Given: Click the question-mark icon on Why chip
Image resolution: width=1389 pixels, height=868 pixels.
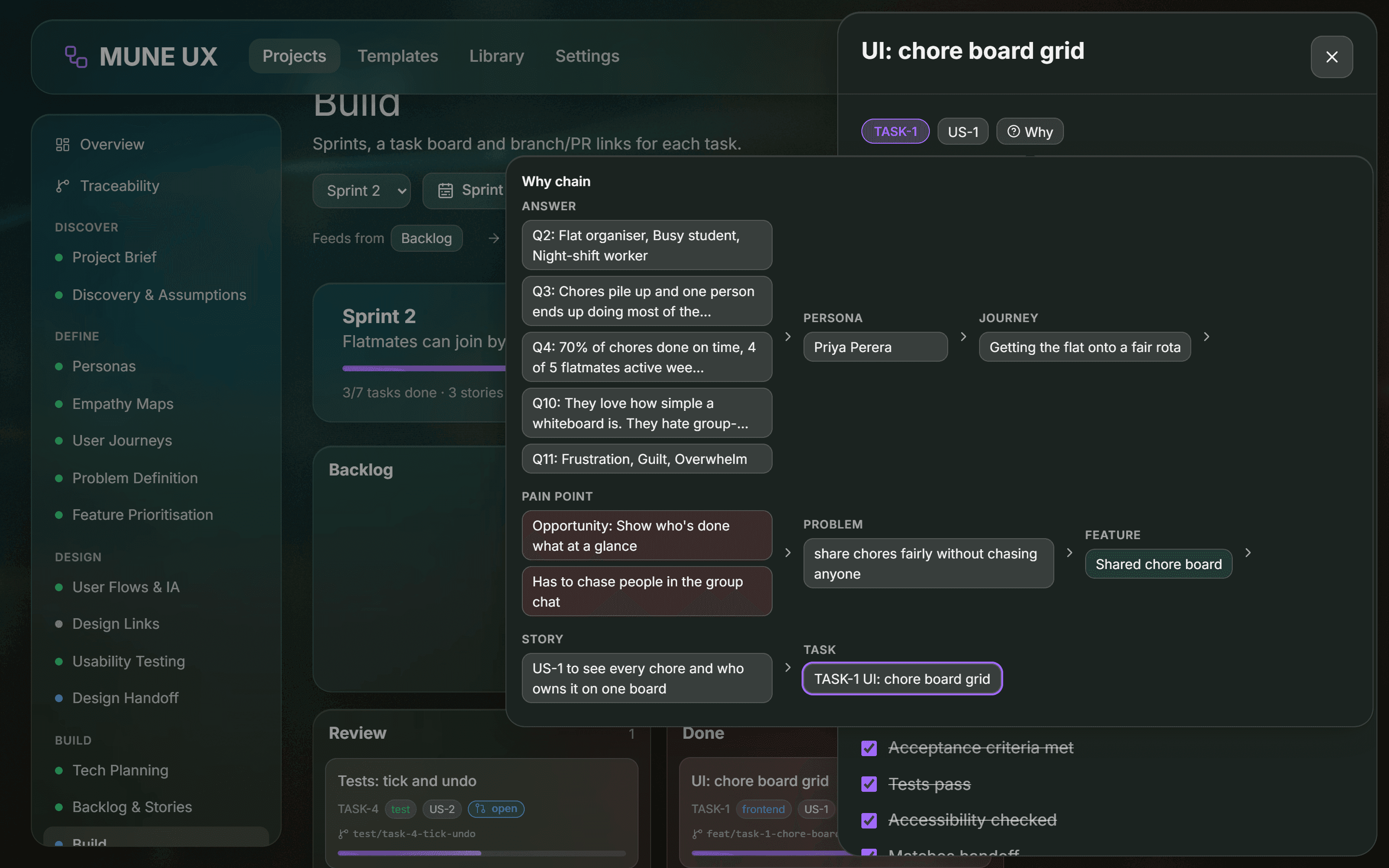Looking at the screenshot, I should 1014,132.
